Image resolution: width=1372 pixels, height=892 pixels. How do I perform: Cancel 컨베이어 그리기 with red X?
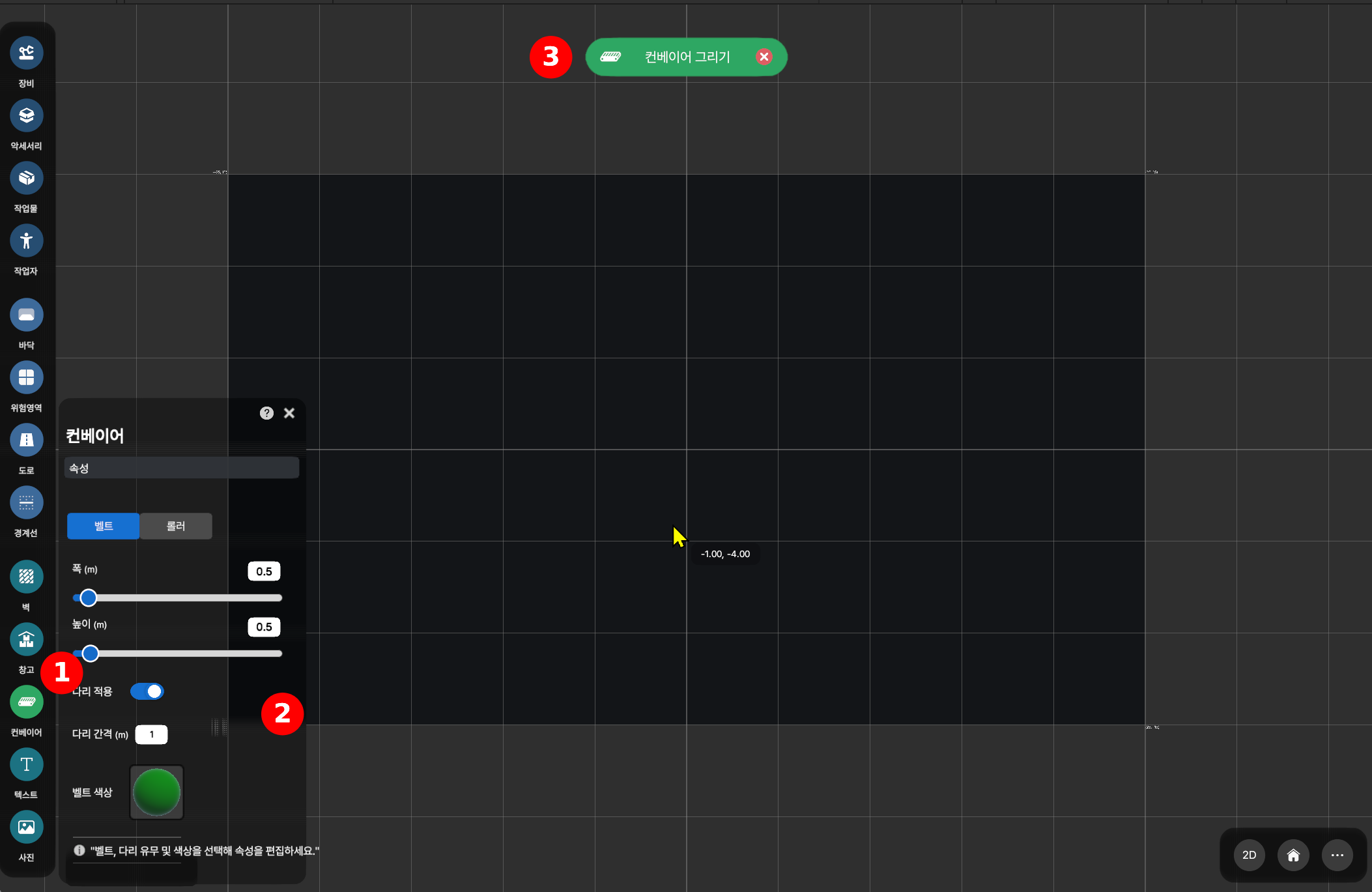pos(764,57)
